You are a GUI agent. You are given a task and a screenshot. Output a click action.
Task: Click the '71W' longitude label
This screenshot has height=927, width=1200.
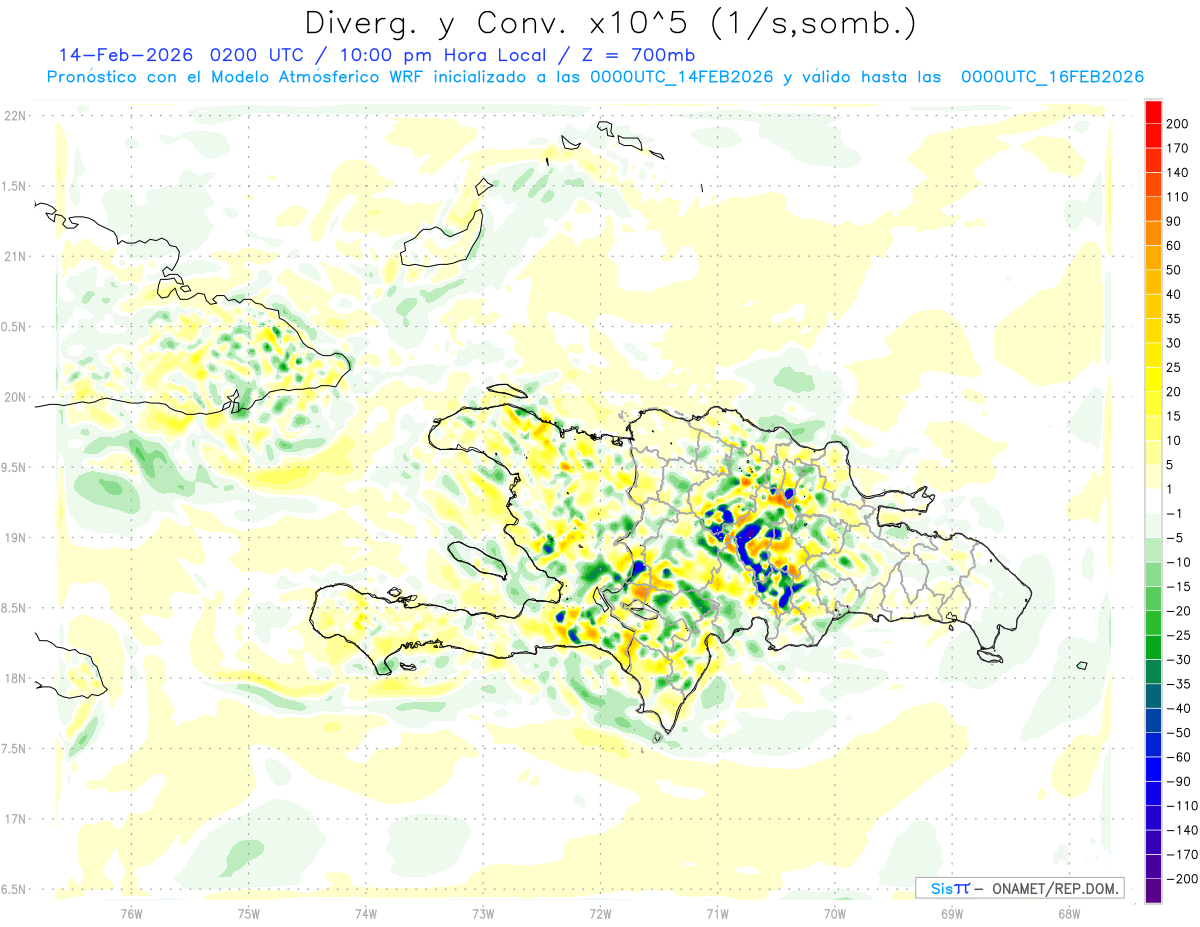[717, 913]
